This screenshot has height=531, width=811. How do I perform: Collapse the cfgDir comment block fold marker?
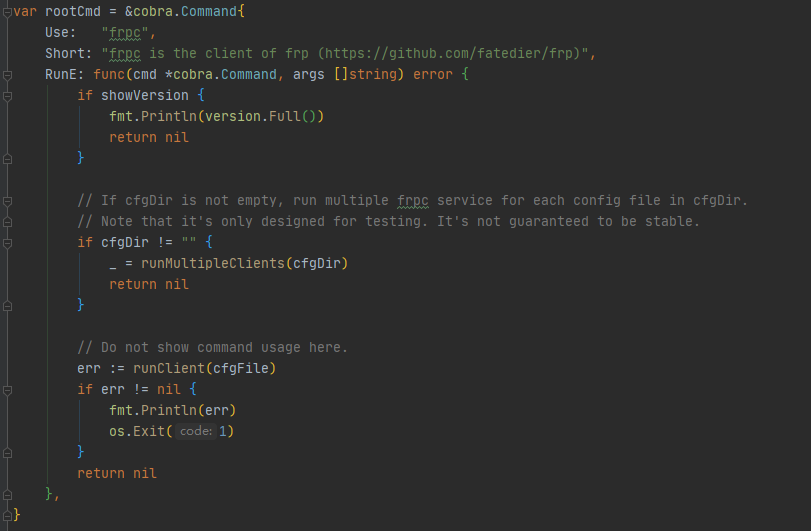tap(7, 200)
